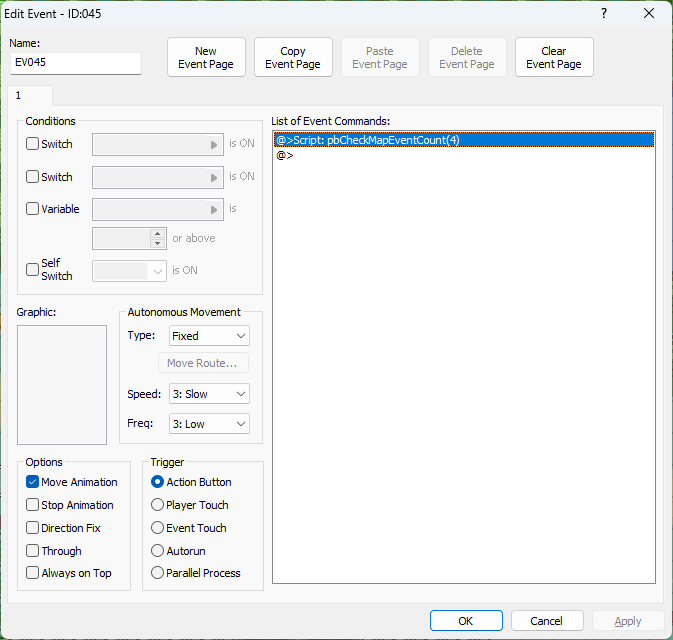Enable the Variable condition checkbox

33,210
